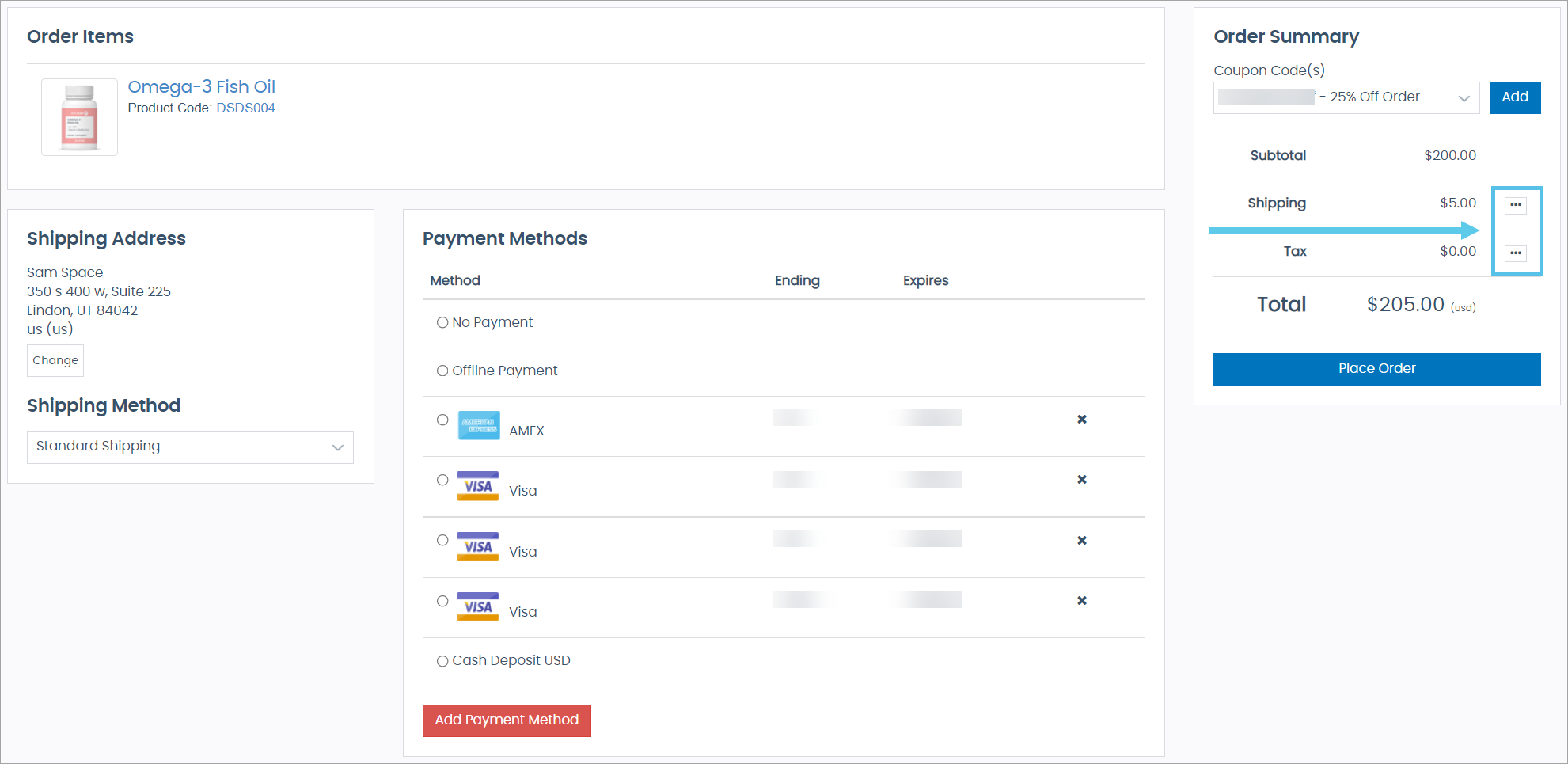The image size is (1568, 764).
Task: Select the AMEX radio button
Action: click(442, 420)
